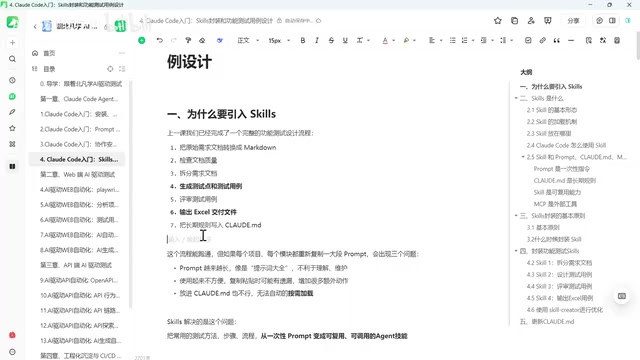Toggle the split view layout icon
This screenshot has width=640, height=360.
tap(612, 20)
